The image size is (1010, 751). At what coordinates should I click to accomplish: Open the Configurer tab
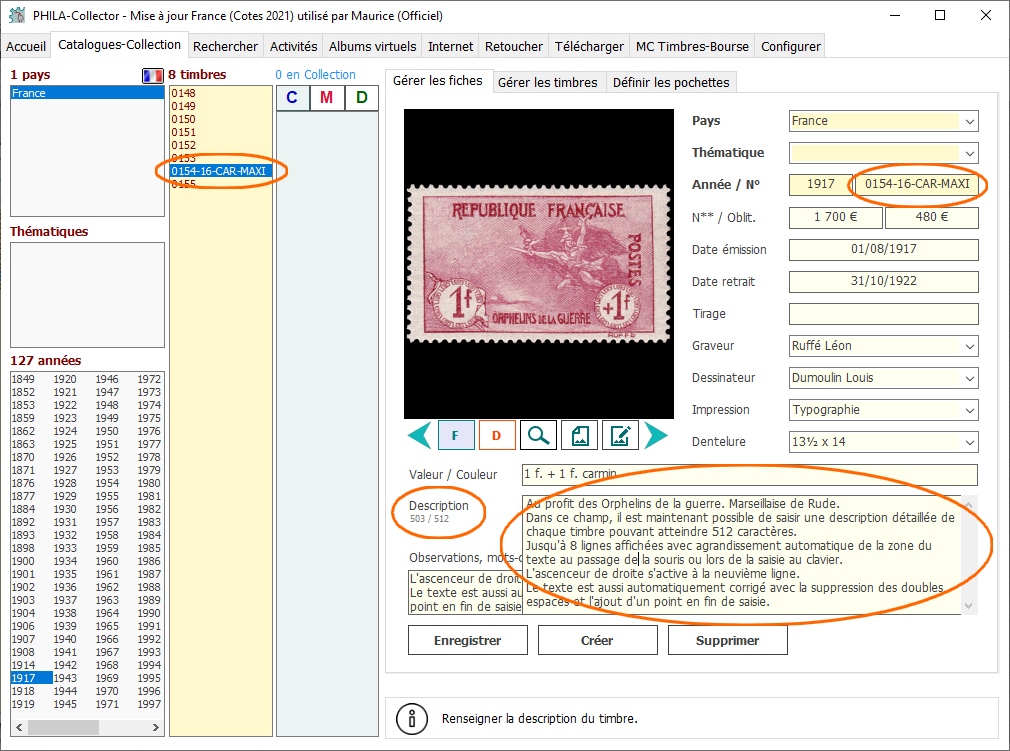791,46
